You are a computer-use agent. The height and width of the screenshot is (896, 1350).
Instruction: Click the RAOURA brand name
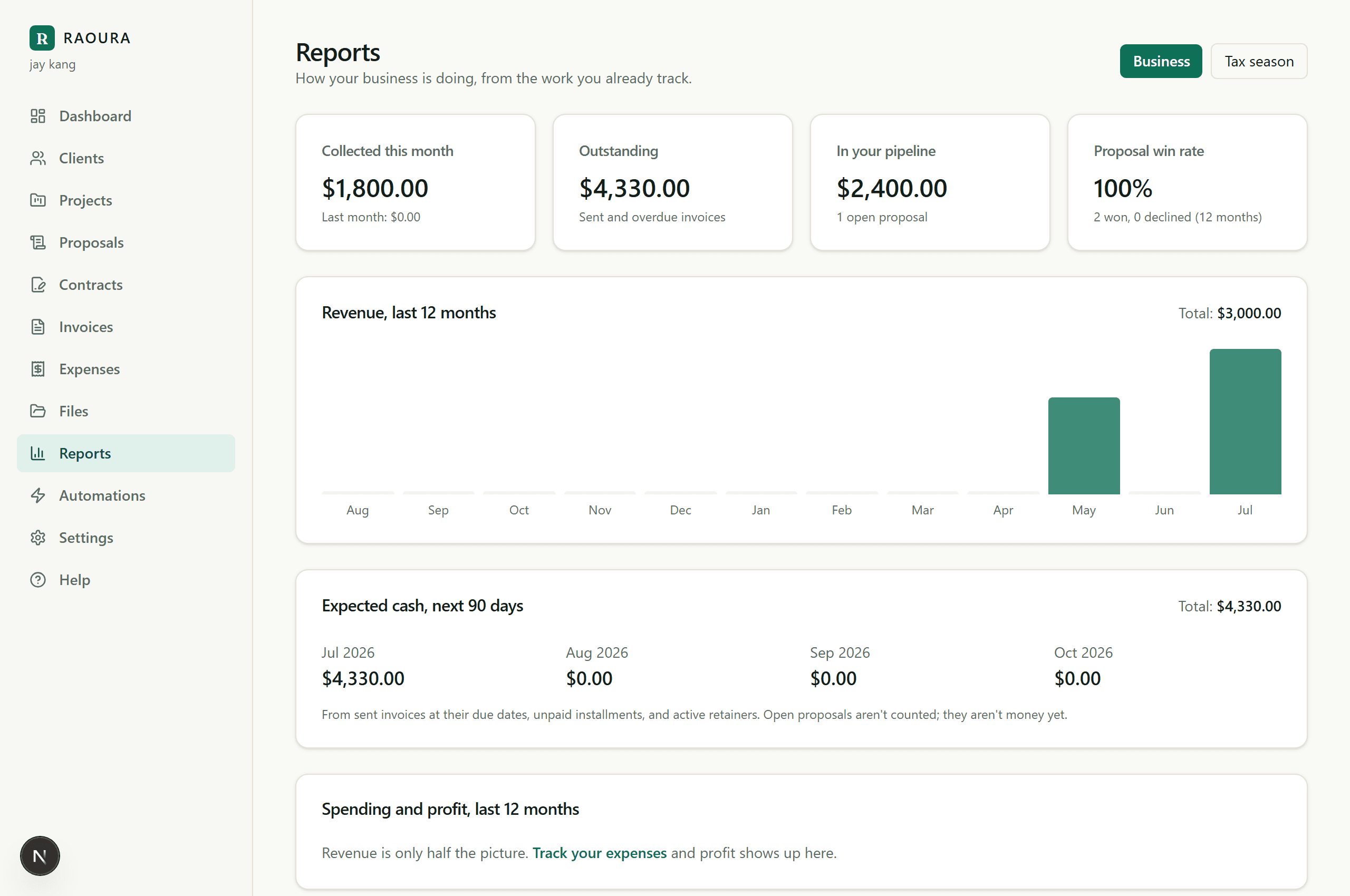tap(97, 38)
